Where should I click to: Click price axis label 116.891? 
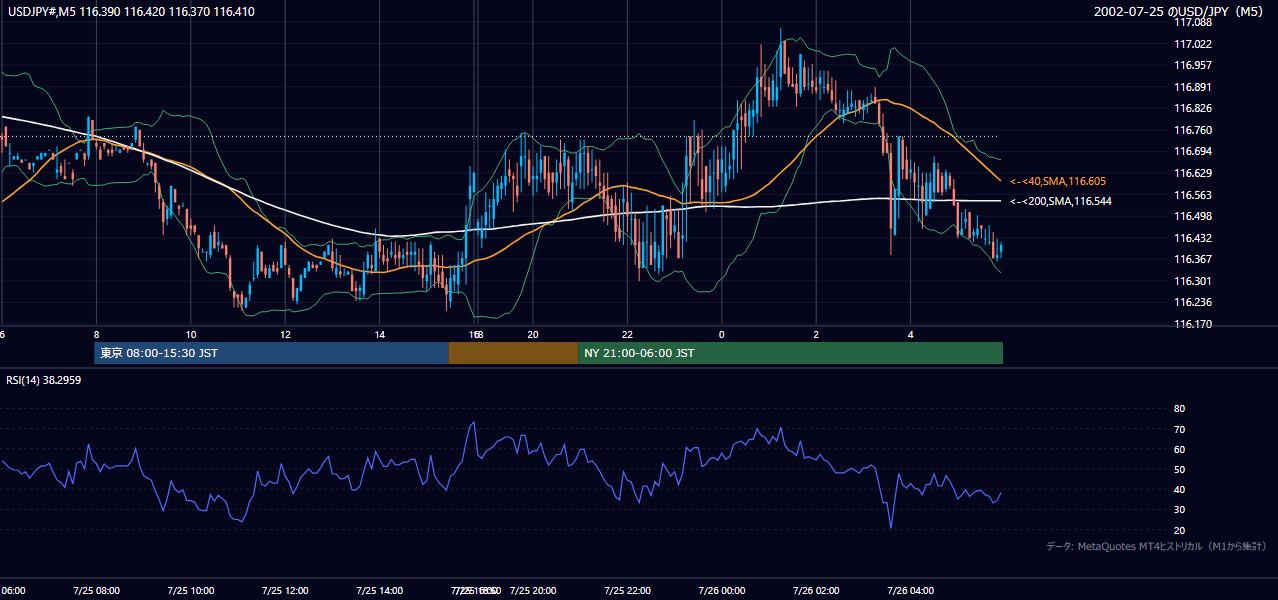tap(1192, 87)
